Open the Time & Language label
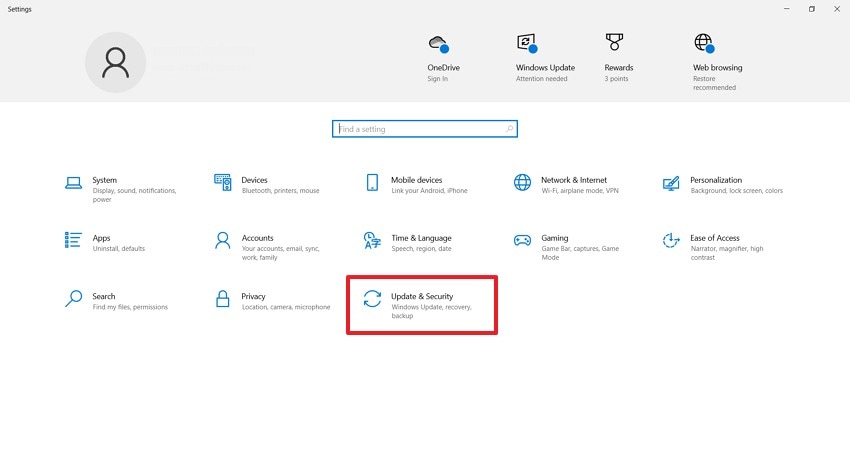Viewport: 850px width, 454px height. pyautogui.click(x=421, y=238)
